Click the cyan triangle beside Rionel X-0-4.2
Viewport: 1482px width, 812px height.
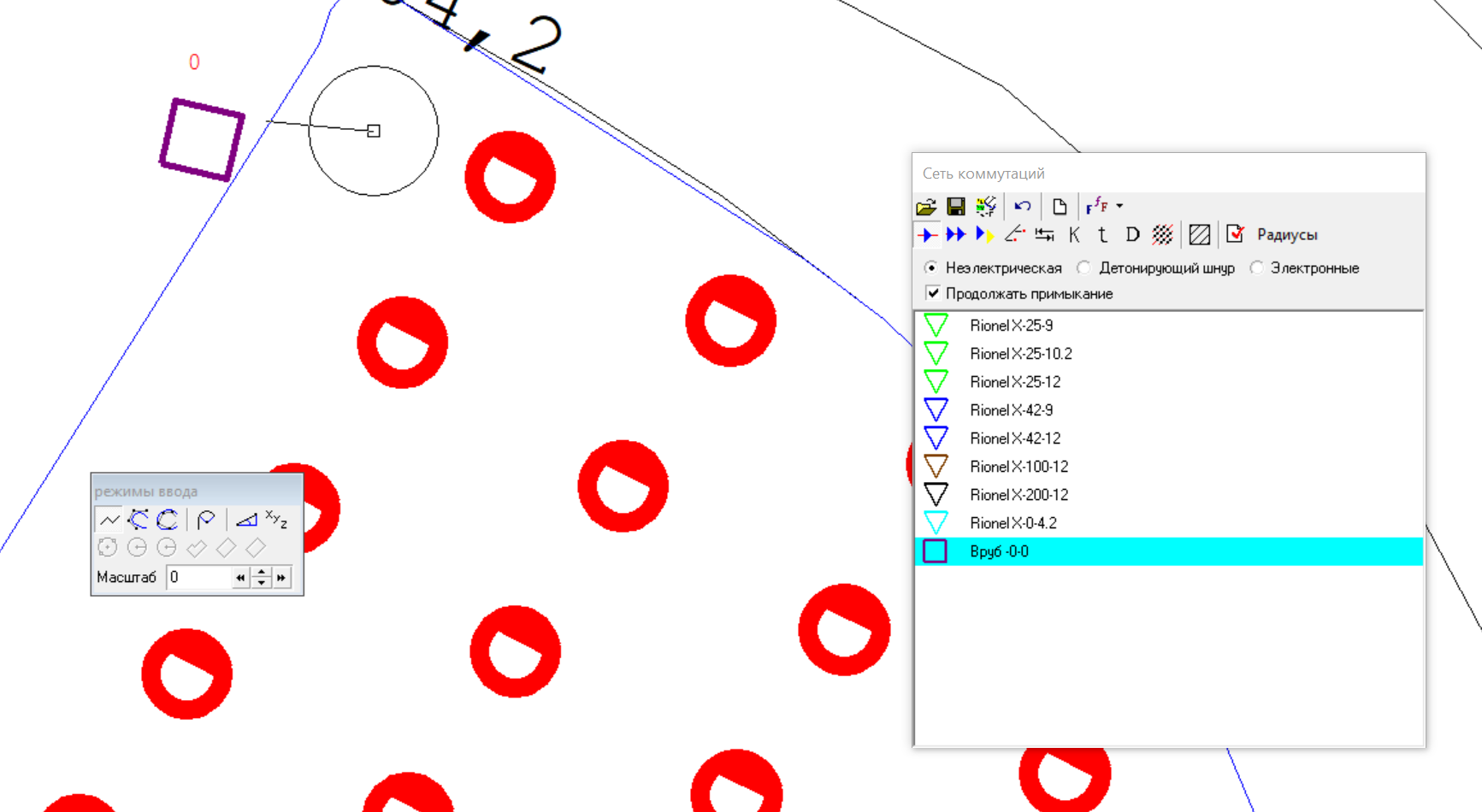[x=936, y=523]
